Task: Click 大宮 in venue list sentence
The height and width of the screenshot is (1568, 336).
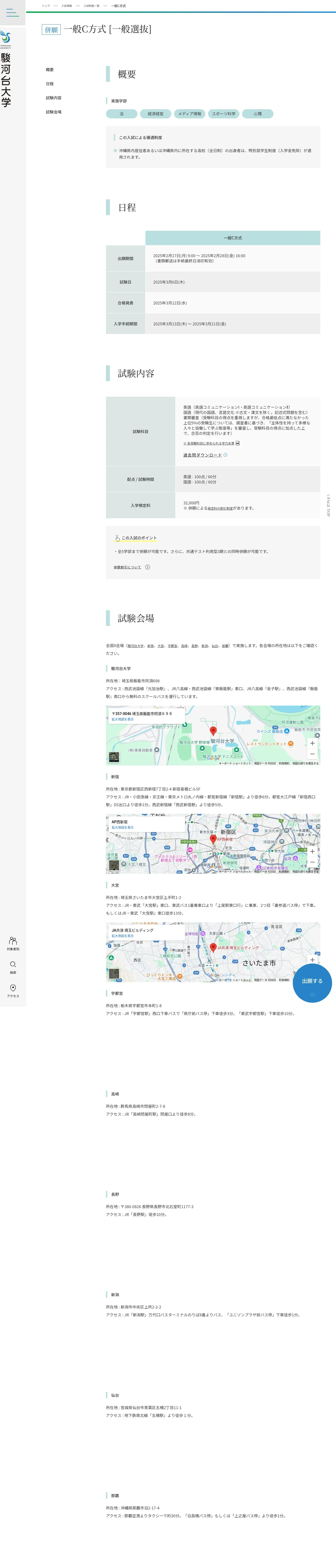Action: pos(161,646)
